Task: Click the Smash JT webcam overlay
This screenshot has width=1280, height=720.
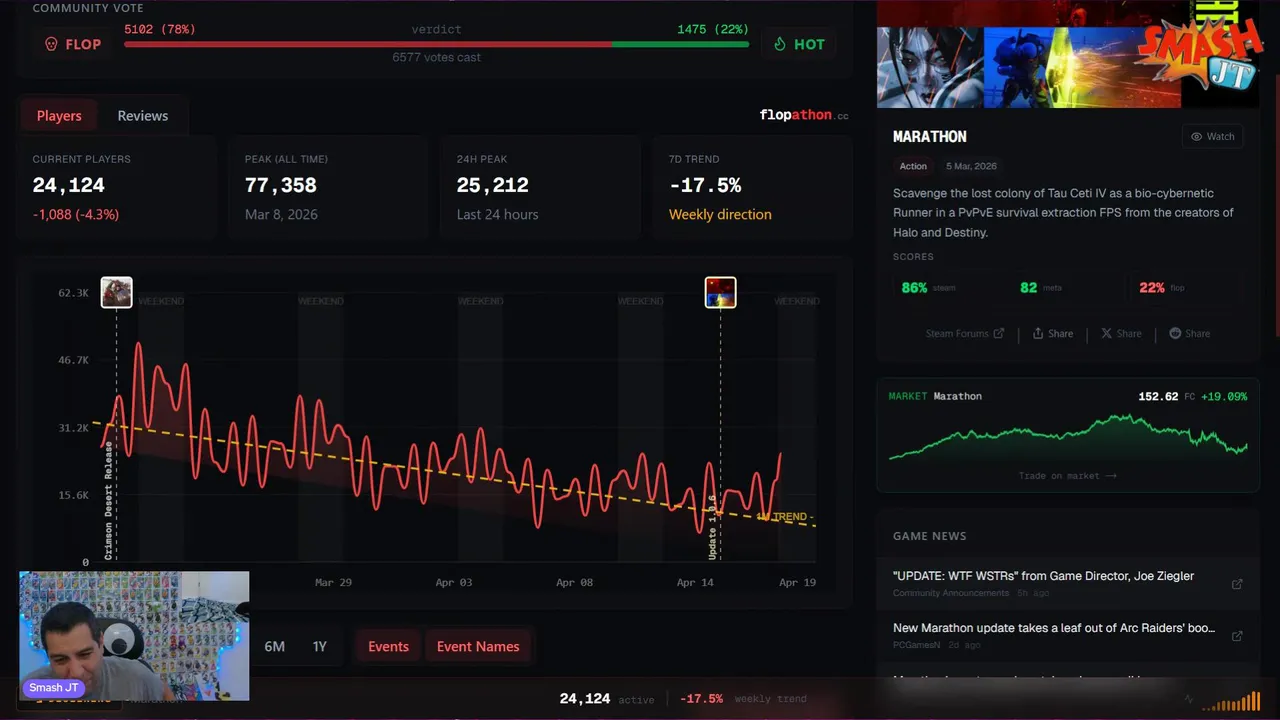Action: click(x=134, y=636)
